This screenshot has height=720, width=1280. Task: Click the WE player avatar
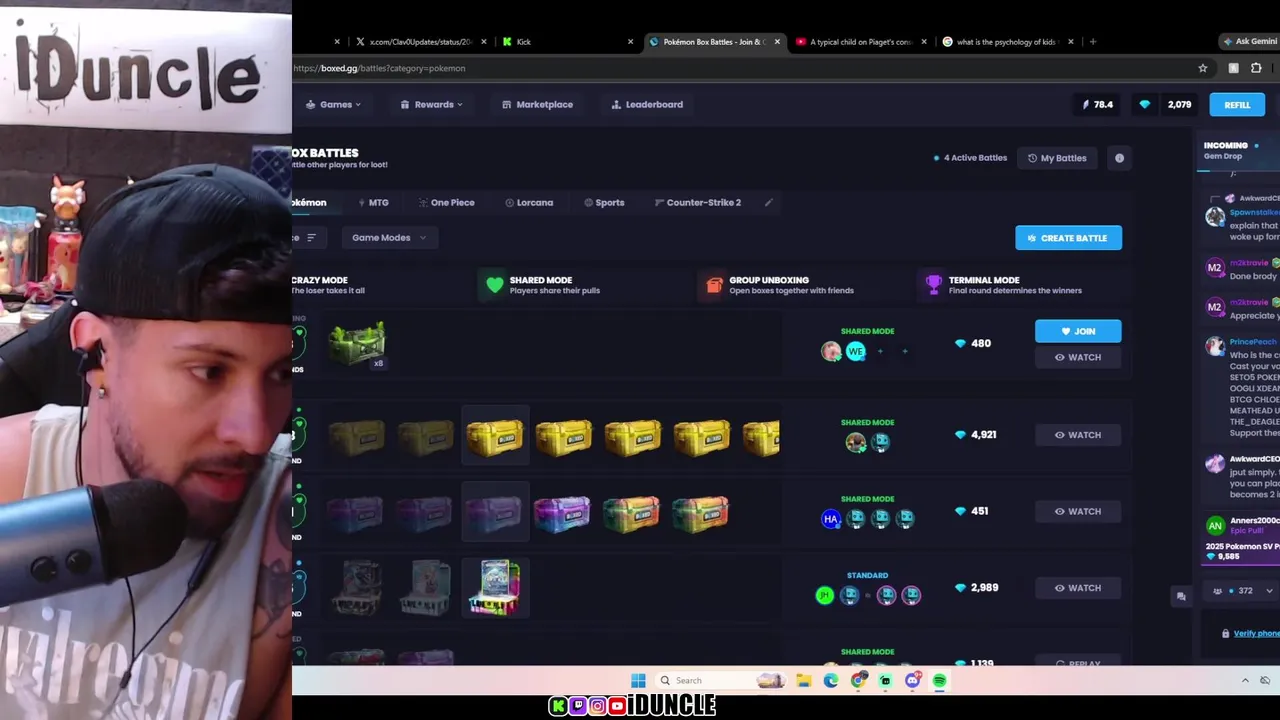pyautogui.click(x=855, y=351)
